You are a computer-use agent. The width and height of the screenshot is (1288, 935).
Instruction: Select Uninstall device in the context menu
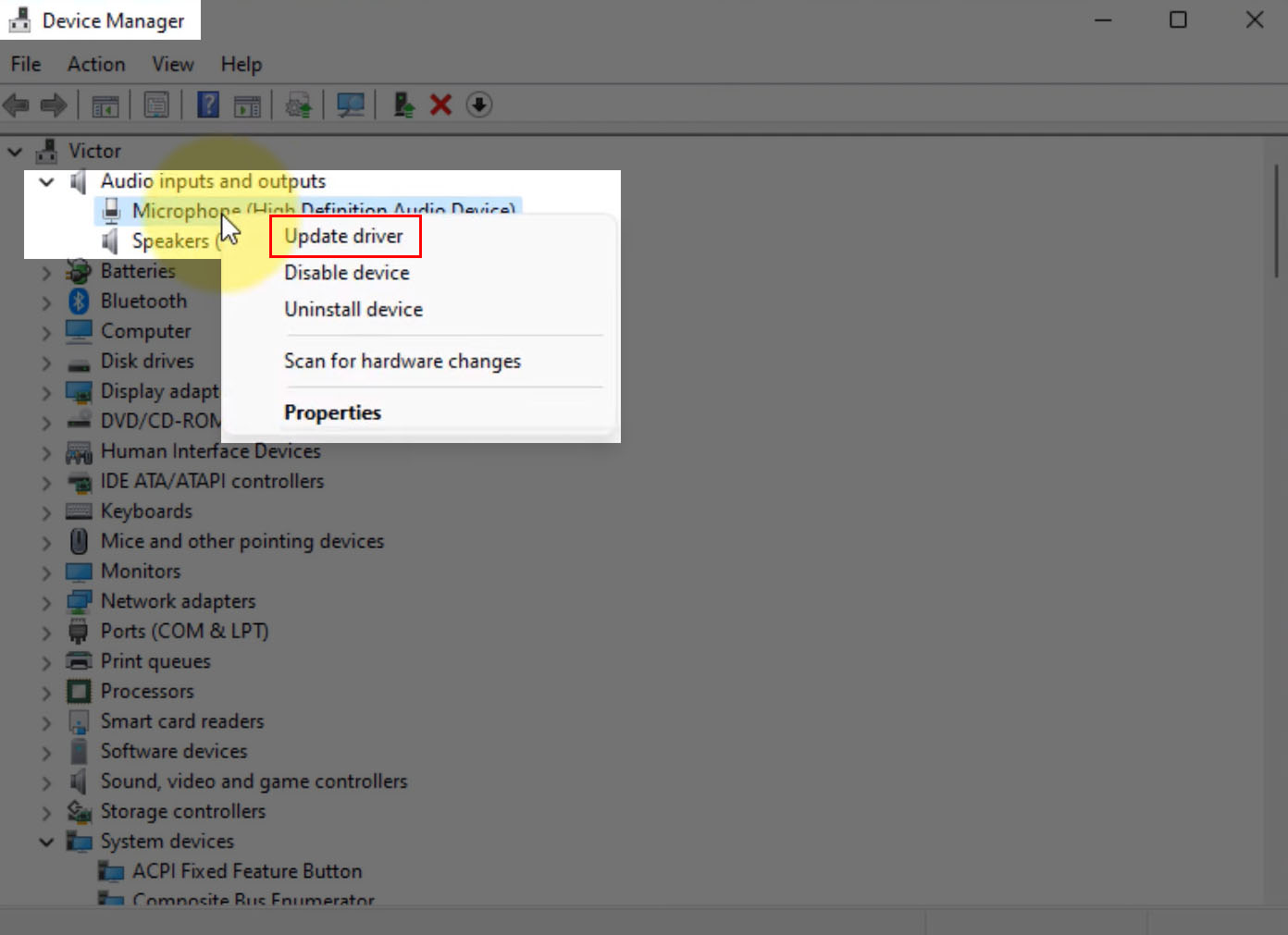353,309
